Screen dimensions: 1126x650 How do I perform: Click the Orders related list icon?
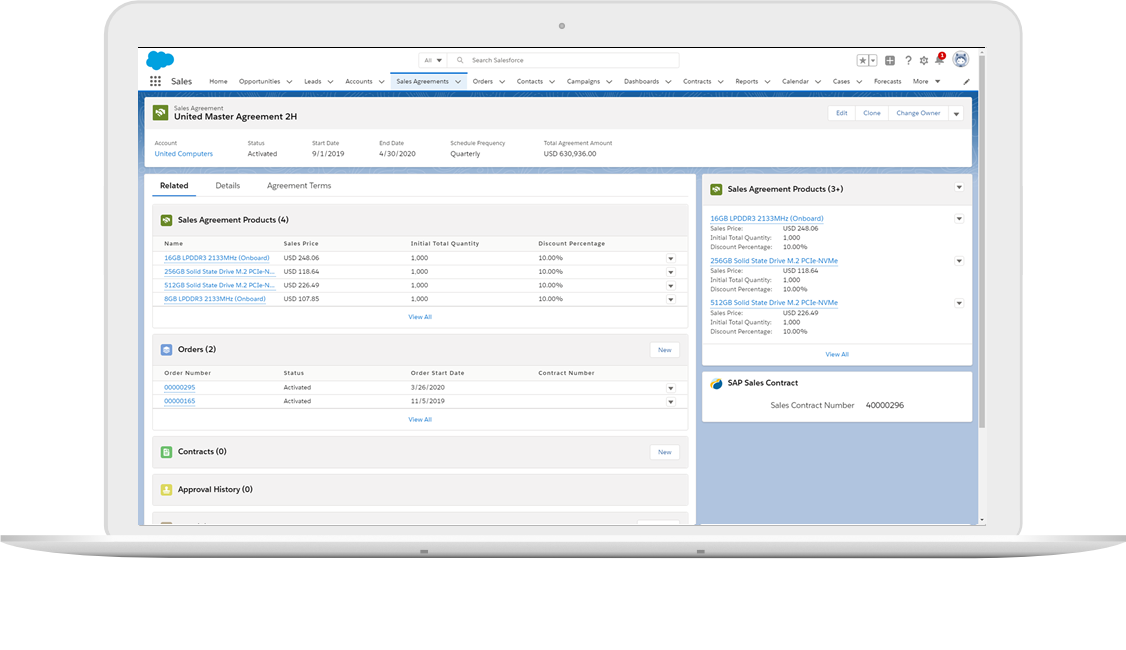tap(167, 350)
